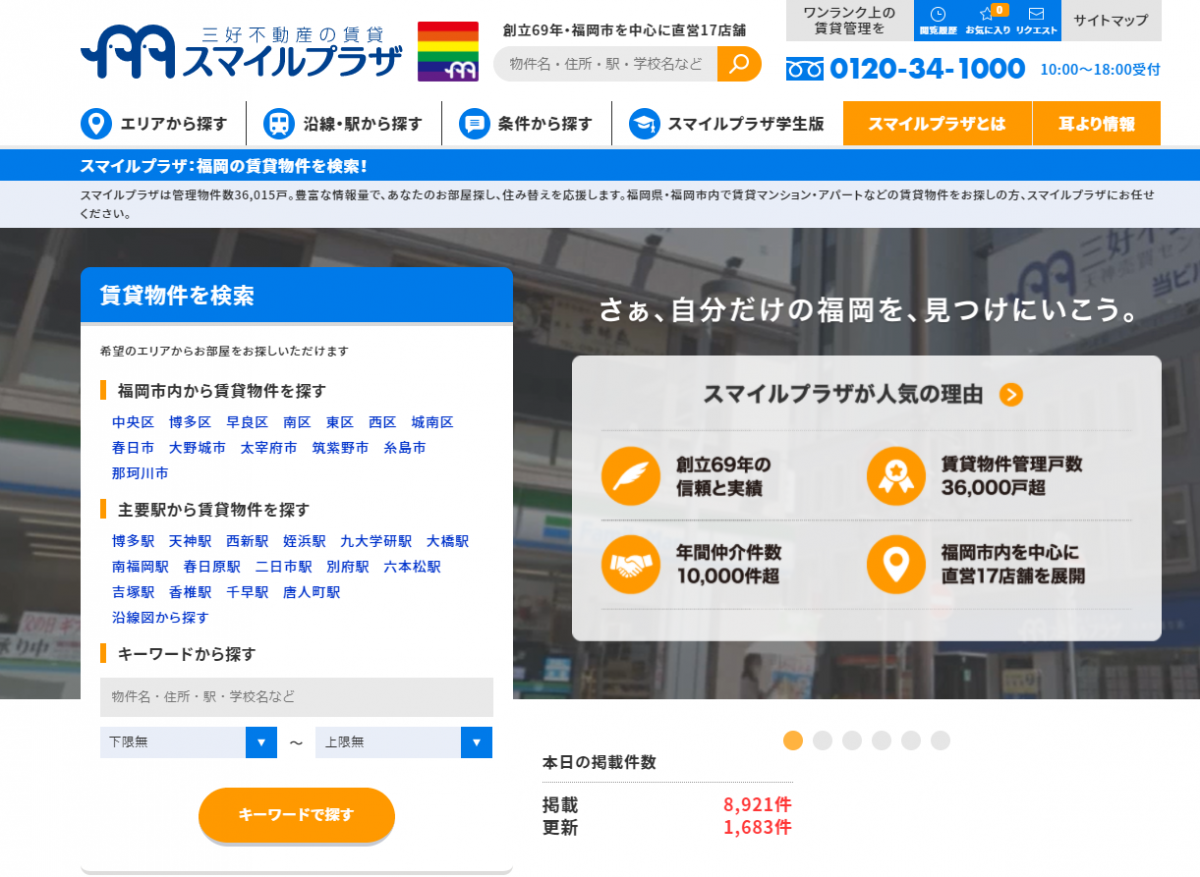This screenshot has width=1200, height=877.
Task: Select 博多区 area link
Action: tap(190, 422)
